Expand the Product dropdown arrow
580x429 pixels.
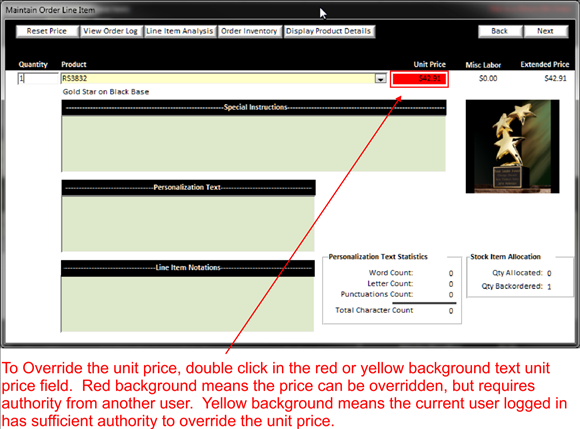(380, 78)
